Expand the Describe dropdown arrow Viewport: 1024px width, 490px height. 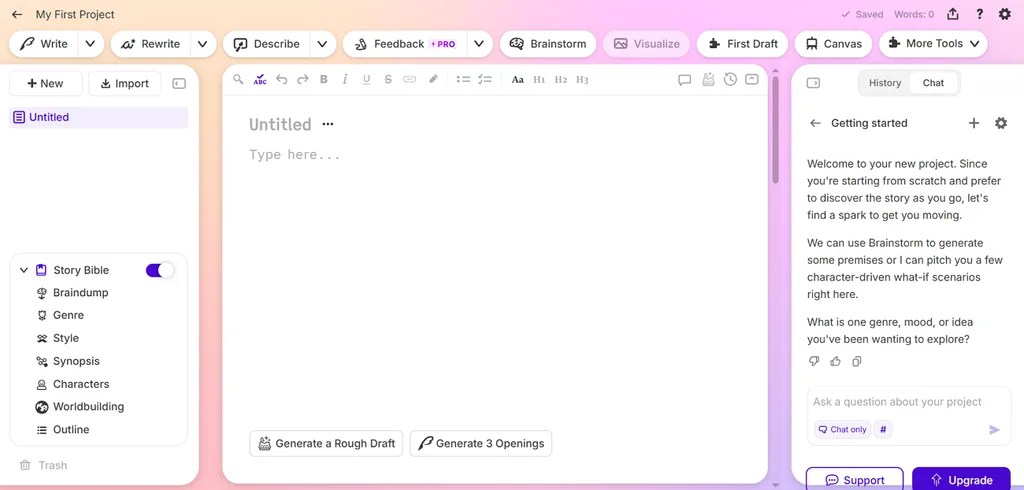point(322,44)
